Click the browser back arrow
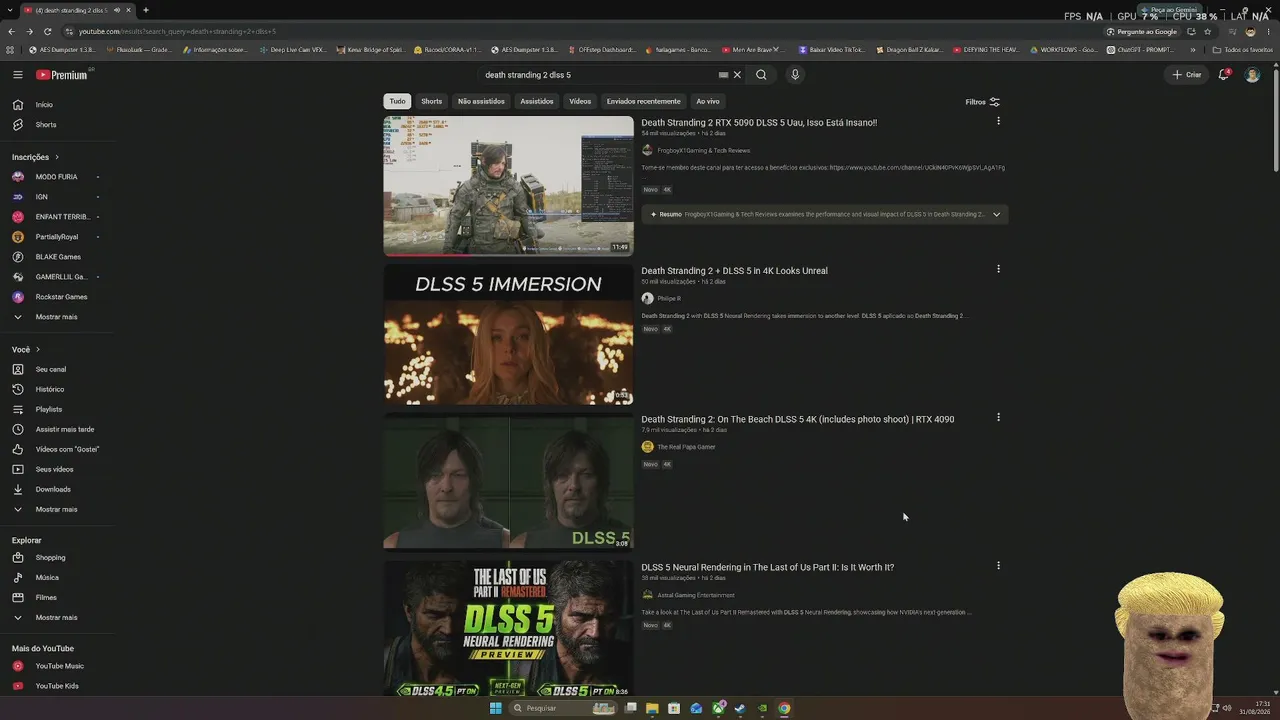 pos(11,31)
